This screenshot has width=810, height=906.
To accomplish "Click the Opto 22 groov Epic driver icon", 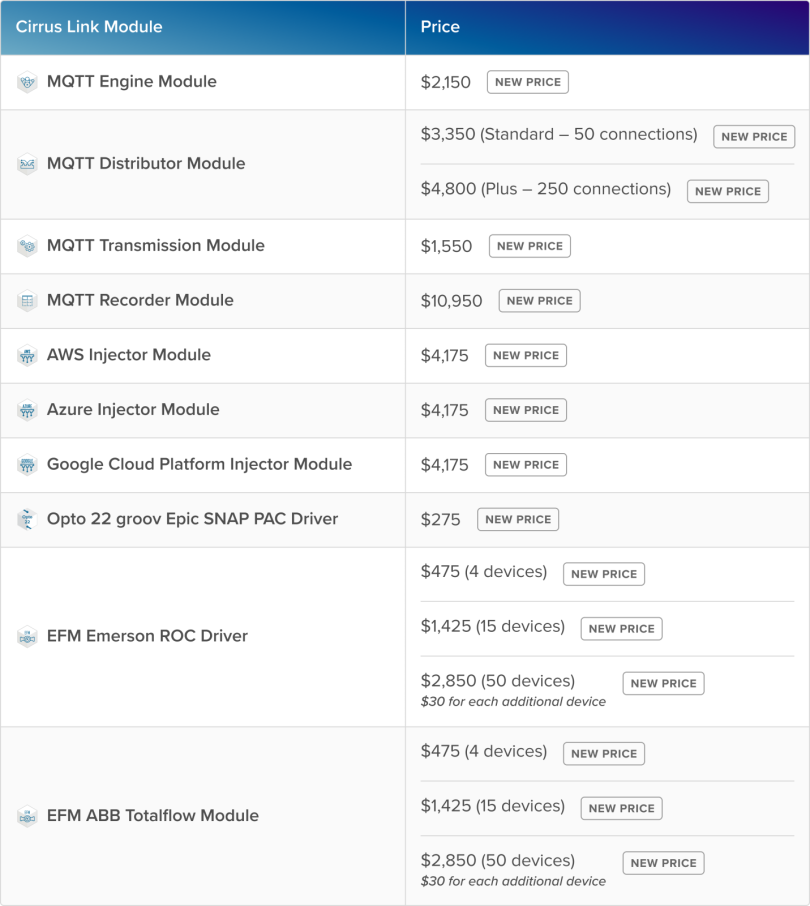I will point(27,519).
